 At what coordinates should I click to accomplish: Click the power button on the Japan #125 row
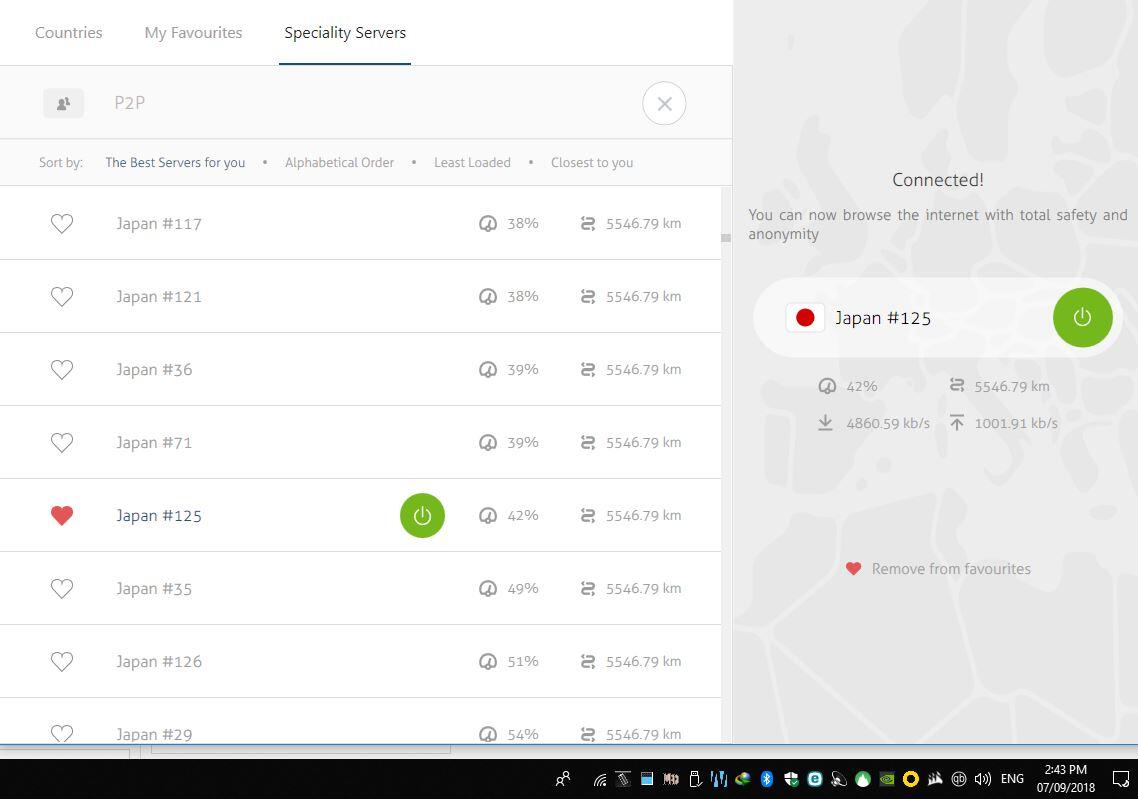[422, 515]
